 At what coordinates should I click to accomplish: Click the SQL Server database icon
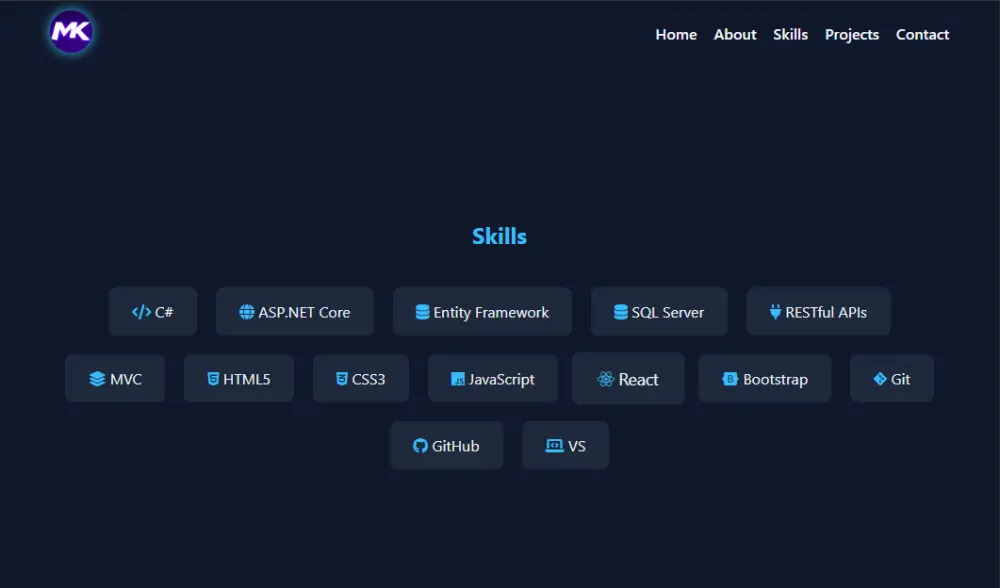click(x=620, y=311)
